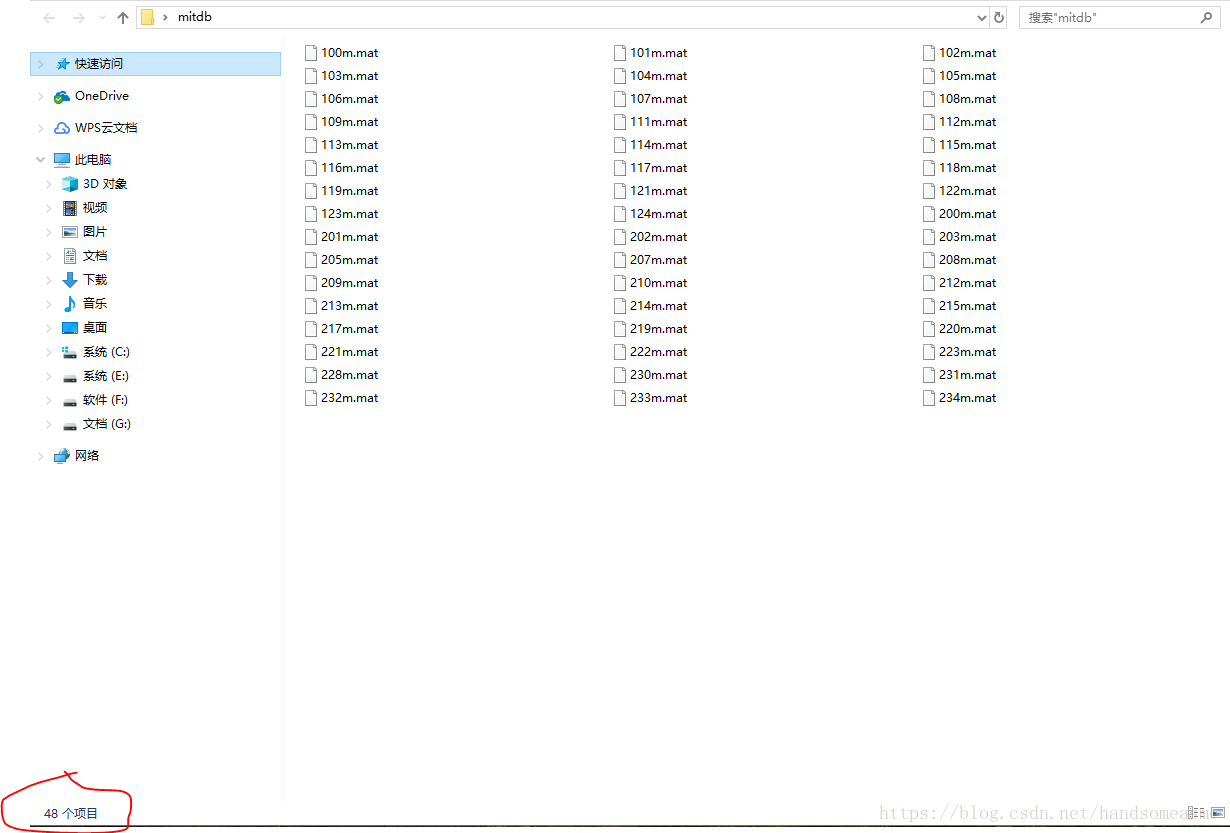
Task: Open the 视频 folder icon
Action: (69, 208)
